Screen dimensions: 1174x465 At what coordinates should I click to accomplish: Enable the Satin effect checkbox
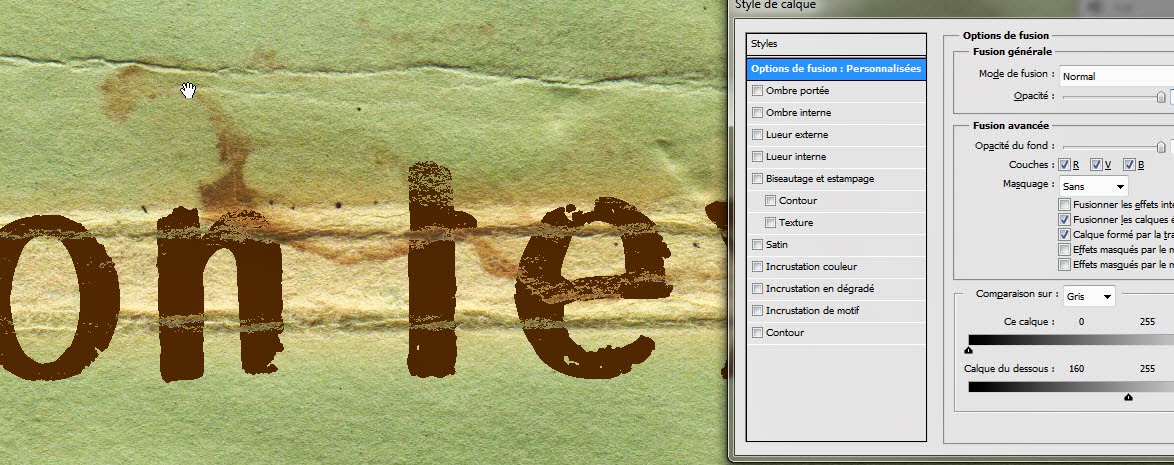tap(757, 244)
